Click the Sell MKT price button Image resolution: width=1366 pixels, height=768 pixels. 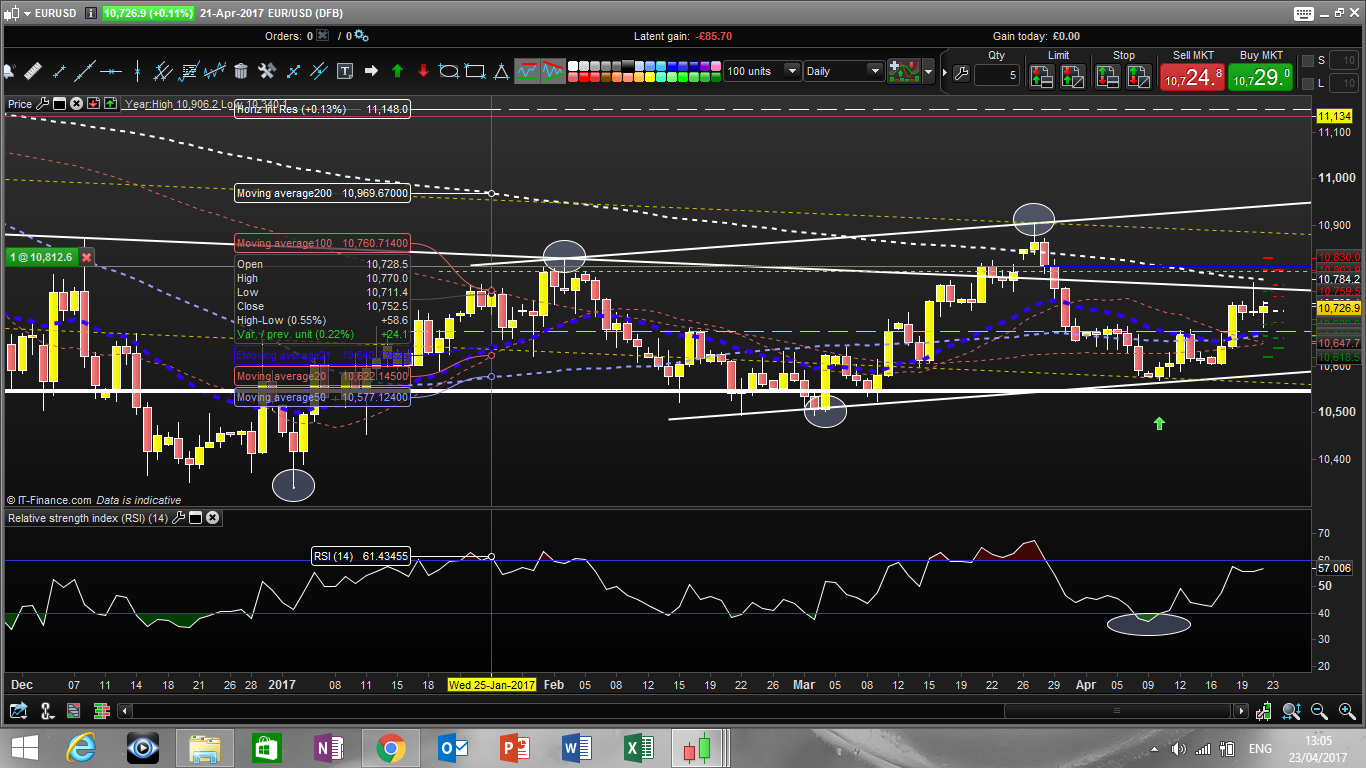tap(1191, 76)
